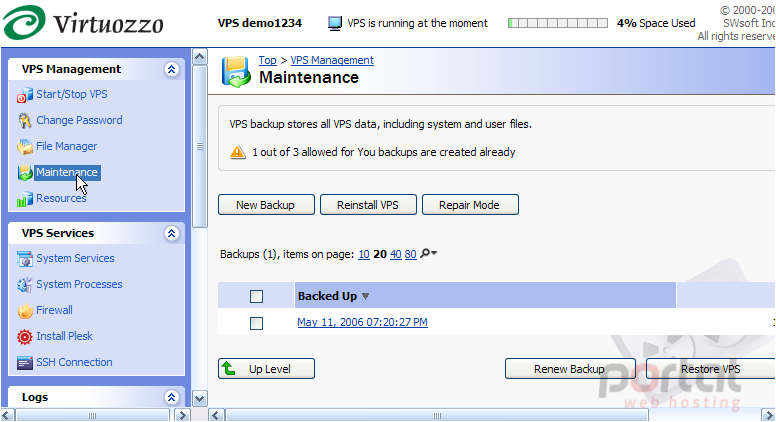Click the System Services icon
The image size is (776, 422).
click(x=25, y=259)
